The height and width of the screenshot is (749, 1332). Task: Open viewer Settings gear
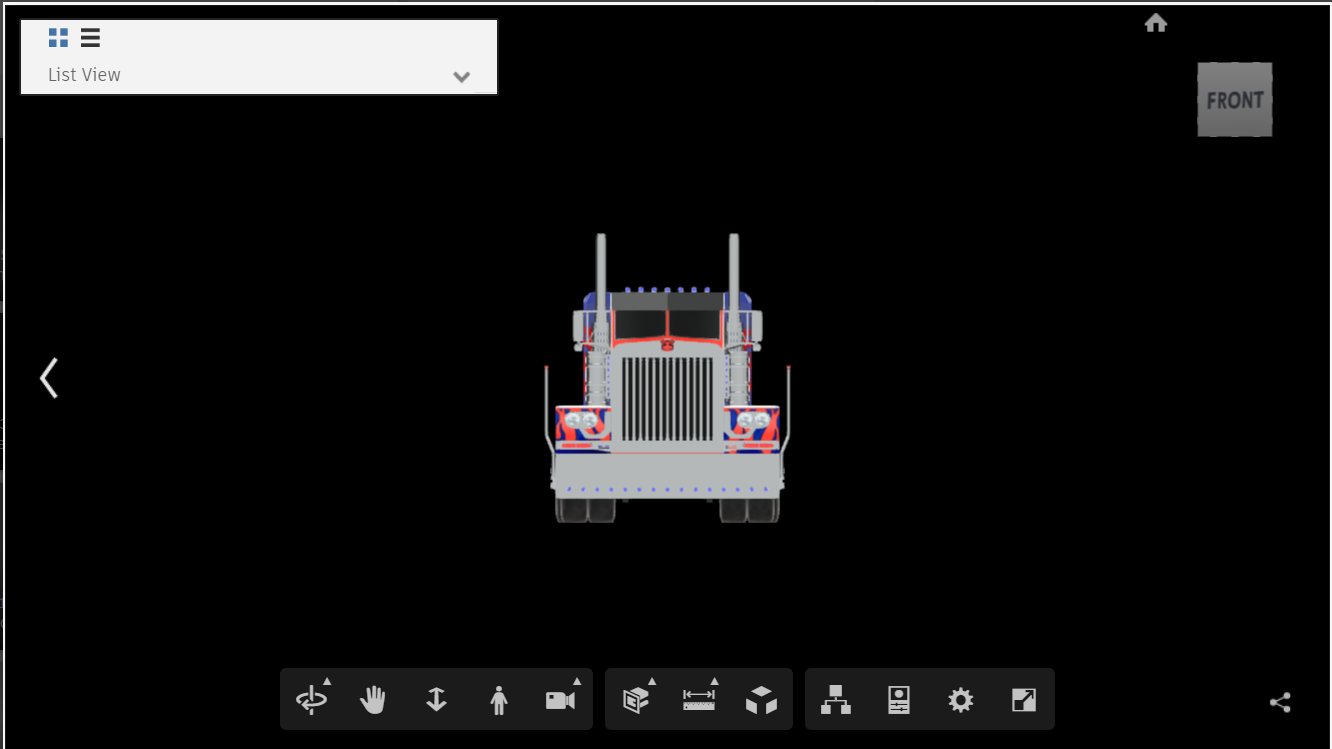coord(961,700)
